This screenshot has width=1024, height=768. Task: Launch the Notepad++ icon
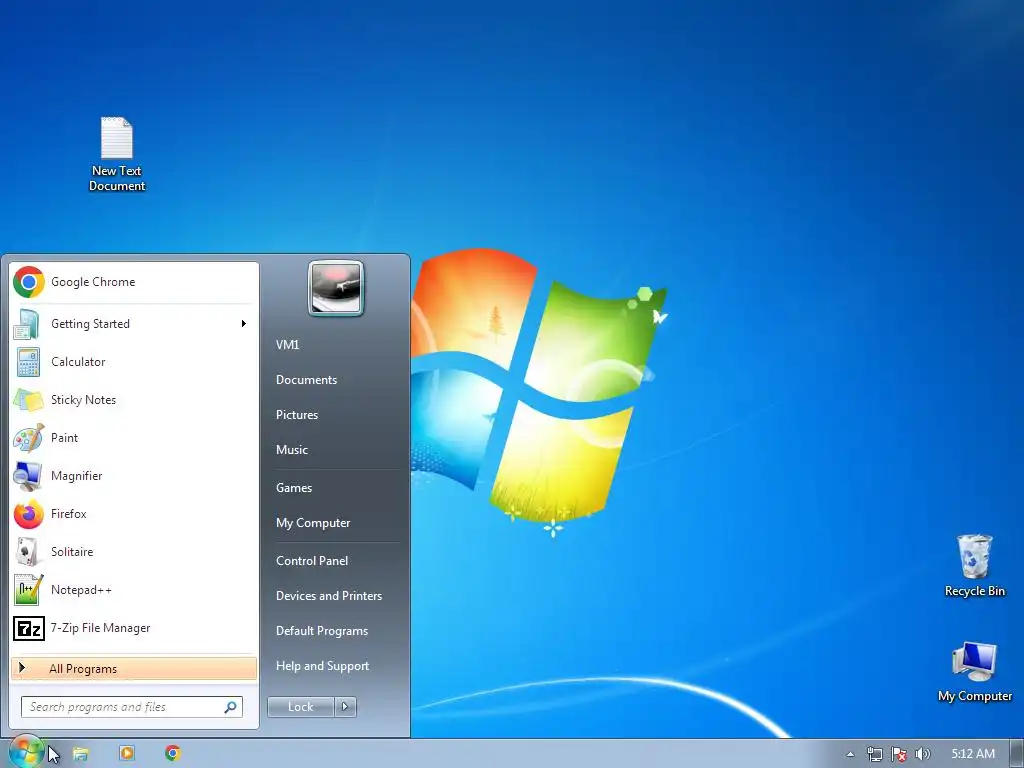coord(28,590)
